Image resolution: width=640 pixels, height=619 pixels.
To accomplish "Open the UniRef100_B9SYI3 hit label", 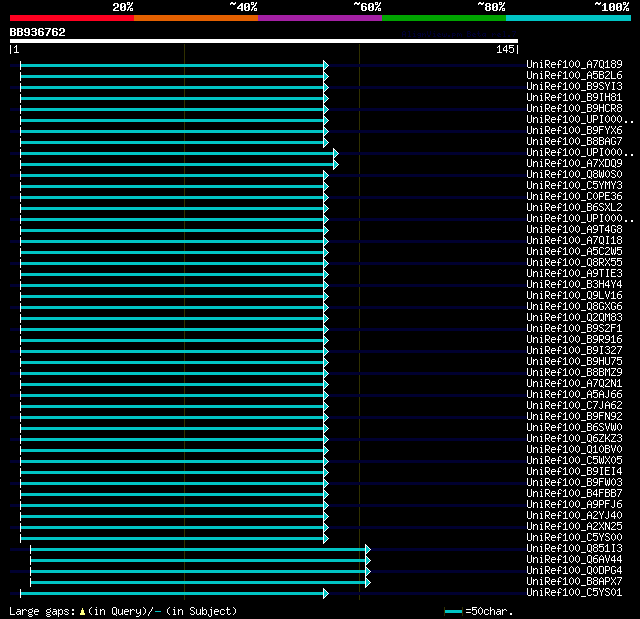I will 574,87.
